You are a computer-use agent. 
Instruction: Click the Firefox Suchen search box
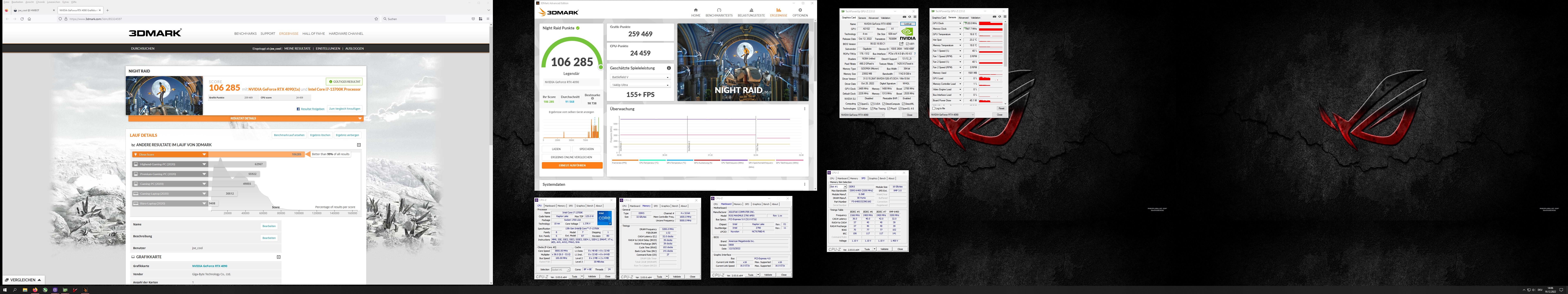[414, 19]
